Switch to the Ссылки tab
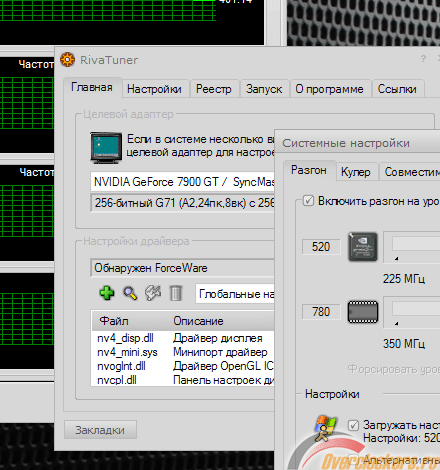 pos(397,89)
